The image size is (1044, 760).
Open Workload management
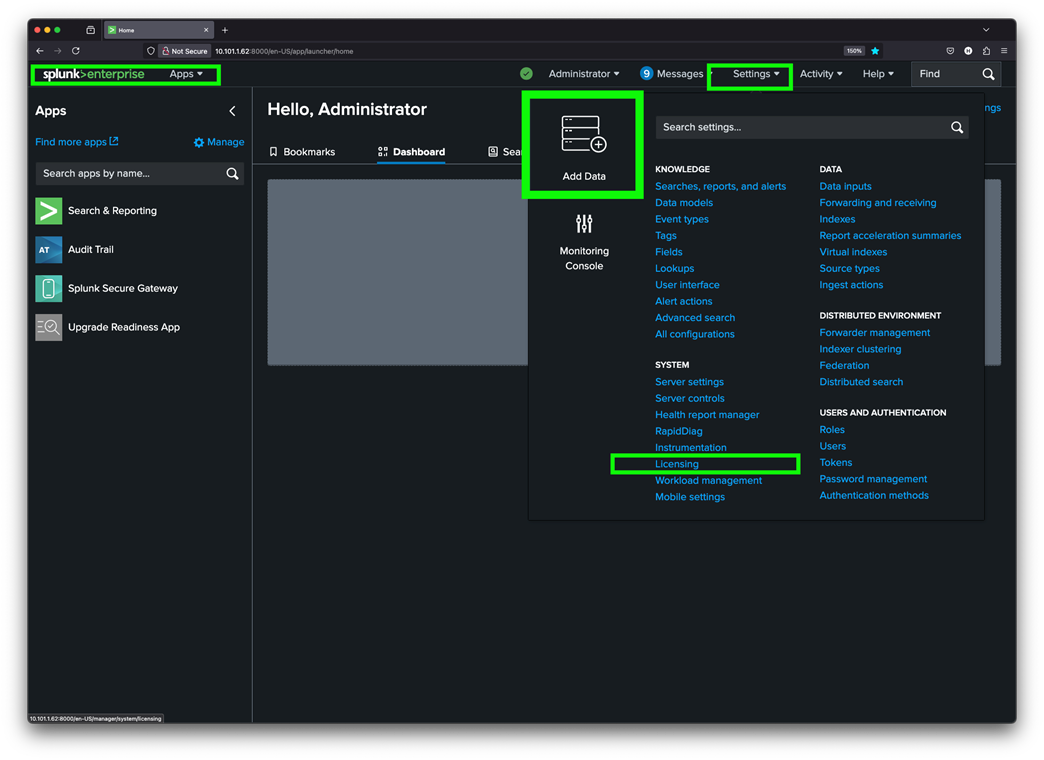708,480
